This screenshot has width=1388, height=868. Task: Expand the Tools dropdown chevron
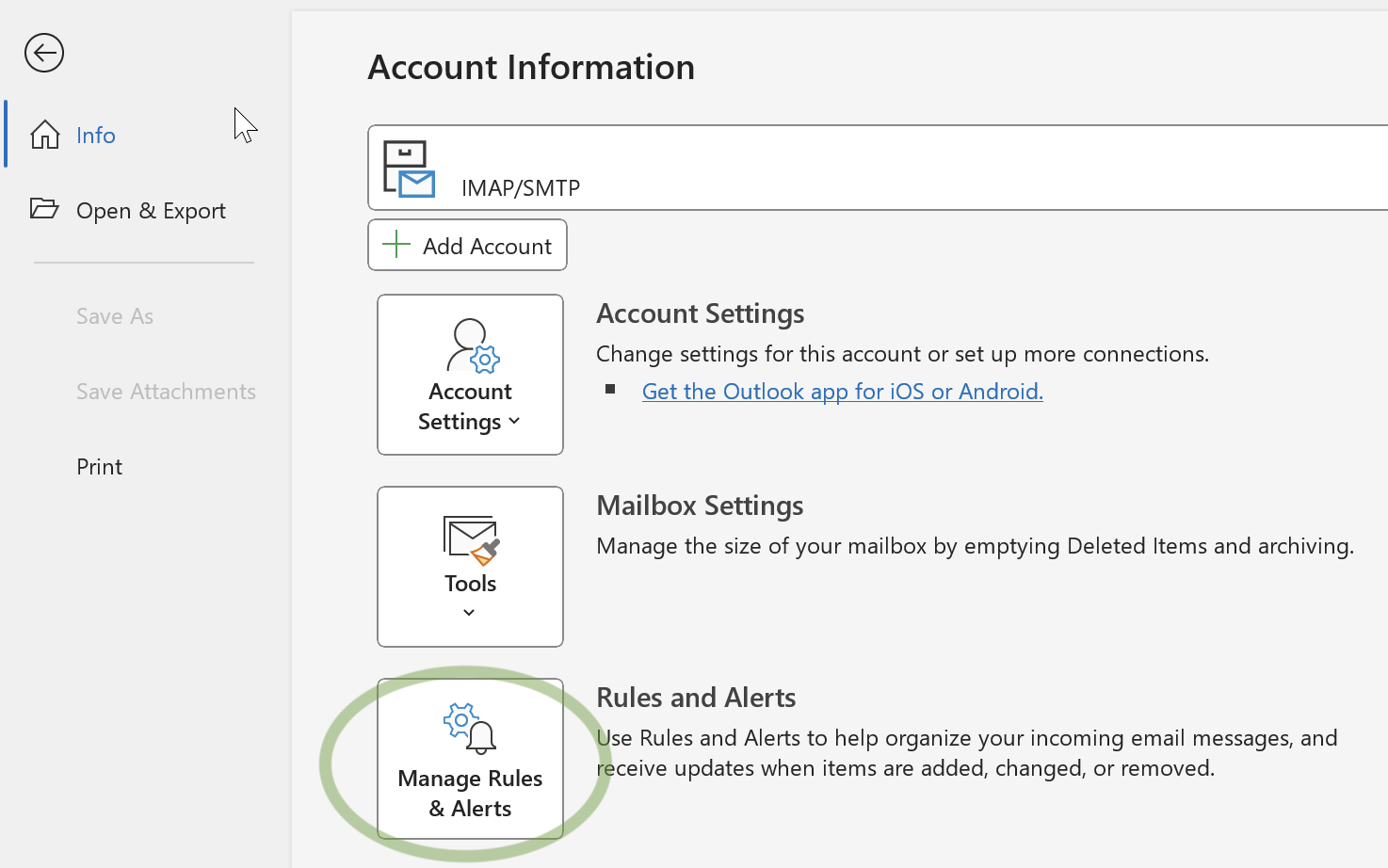468,612
